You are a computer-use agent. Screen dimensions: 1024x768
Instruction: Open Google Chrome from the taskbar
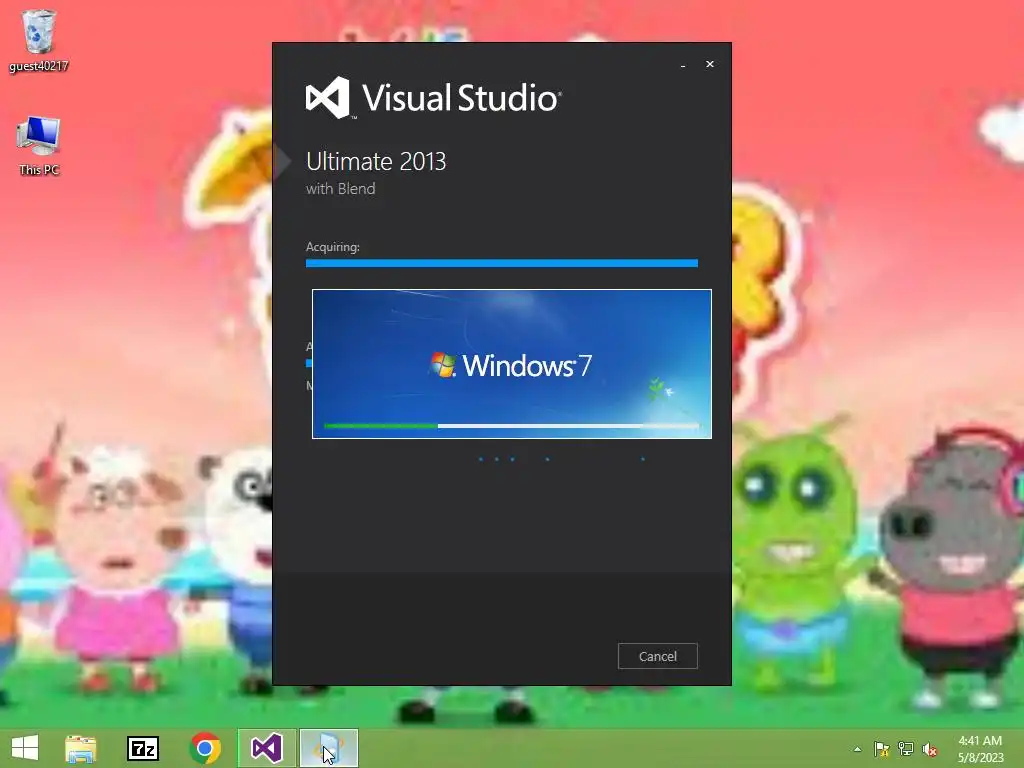tap(205, 748)
